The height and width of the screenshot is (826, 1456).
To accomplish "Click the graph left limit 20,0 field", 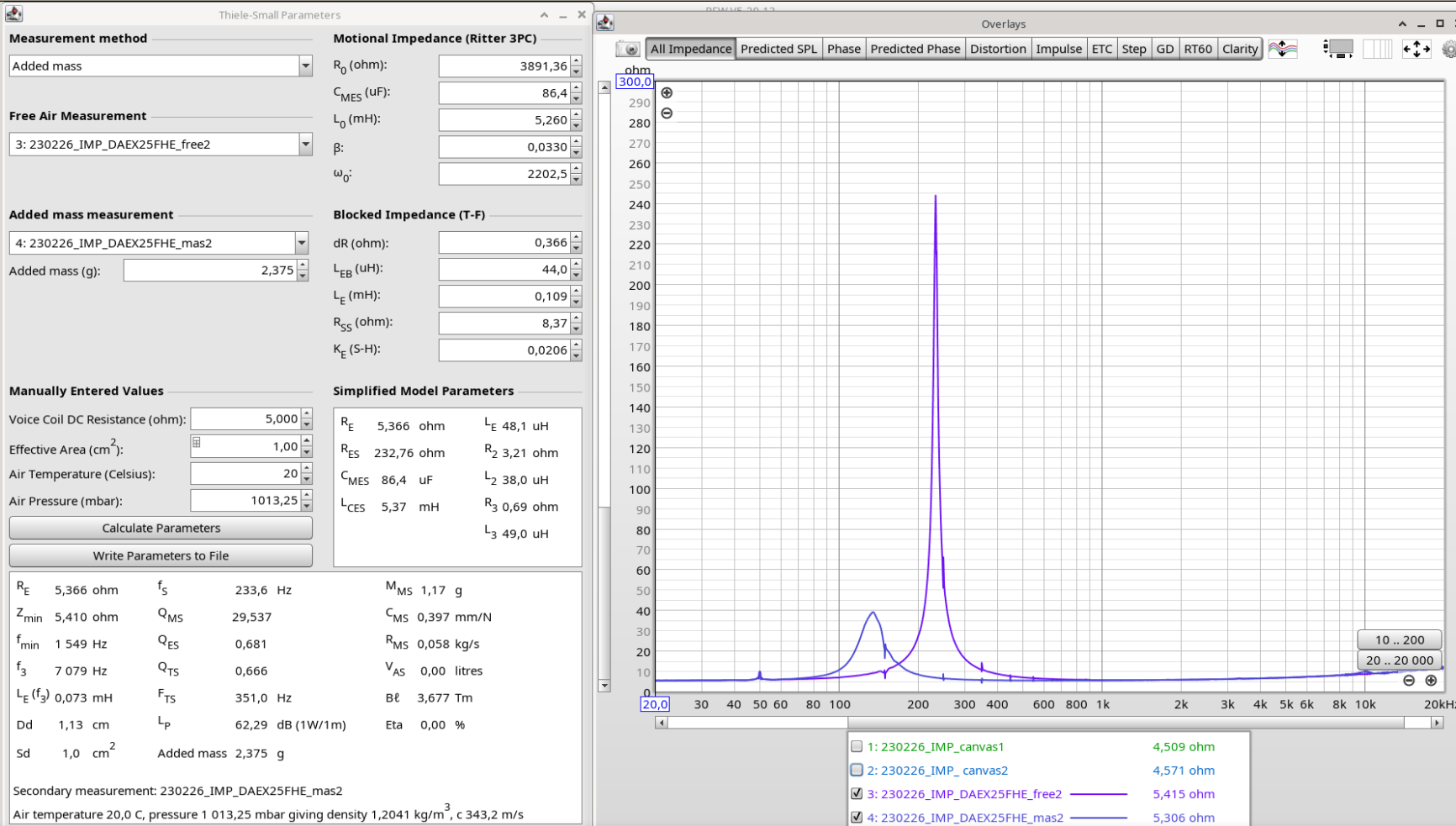I will (x=655, y=704).
